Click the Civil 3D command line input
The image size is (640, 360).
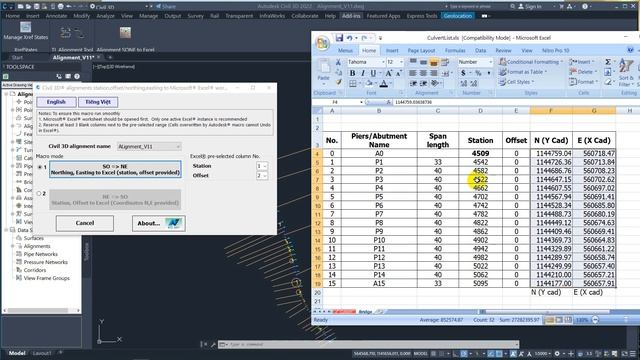[x=369, y=344]
